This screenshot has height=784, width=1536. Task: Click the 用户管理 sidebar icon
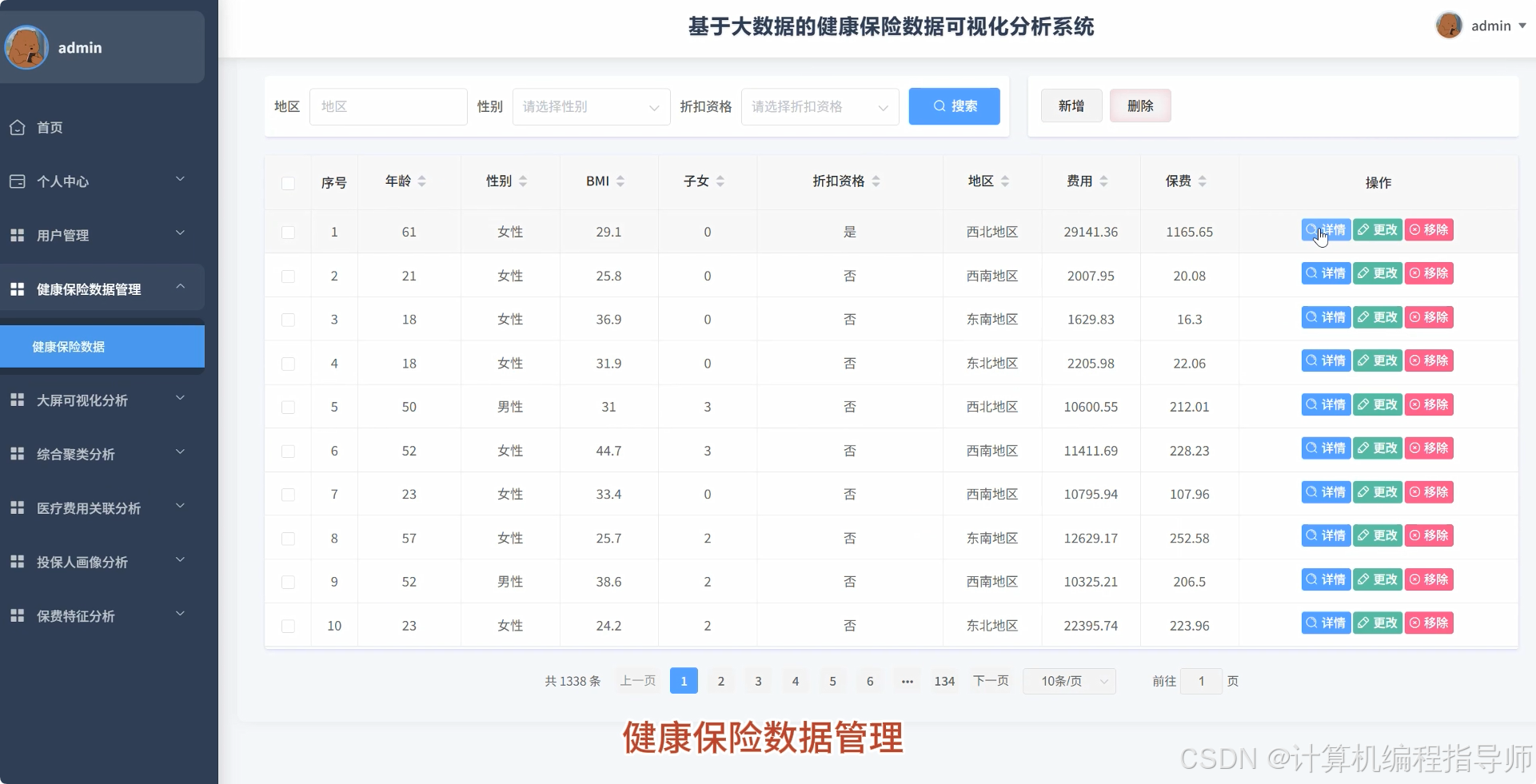point(18,235)
